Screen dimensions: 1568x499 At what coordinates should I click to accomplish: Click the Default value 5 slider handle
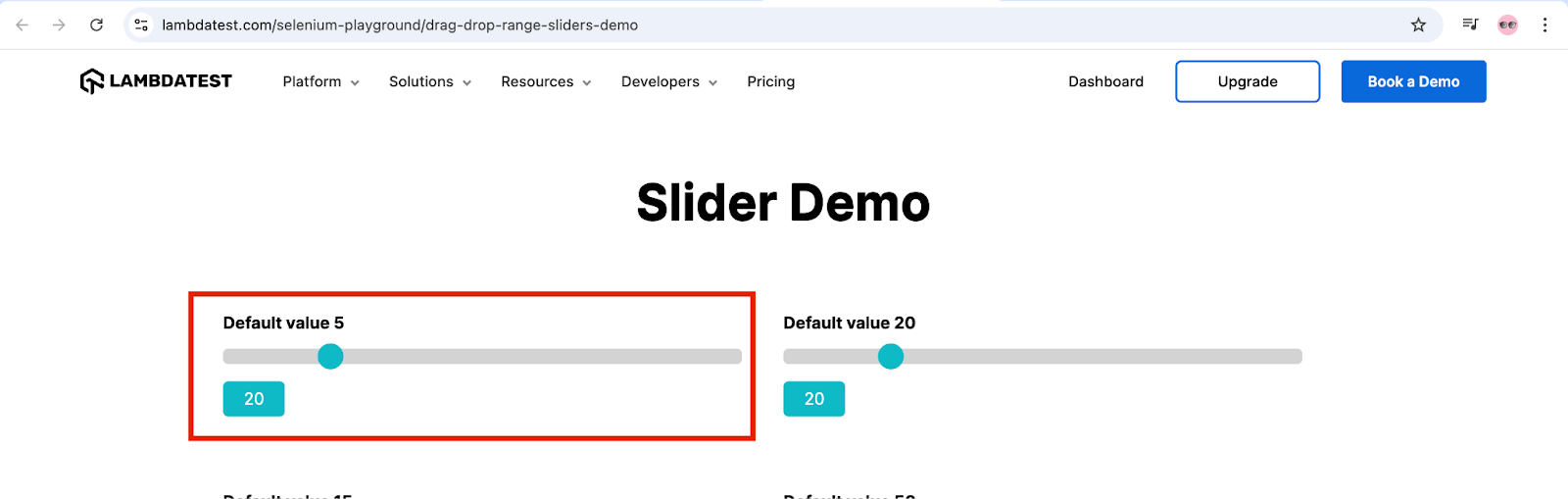pos(331,357)
